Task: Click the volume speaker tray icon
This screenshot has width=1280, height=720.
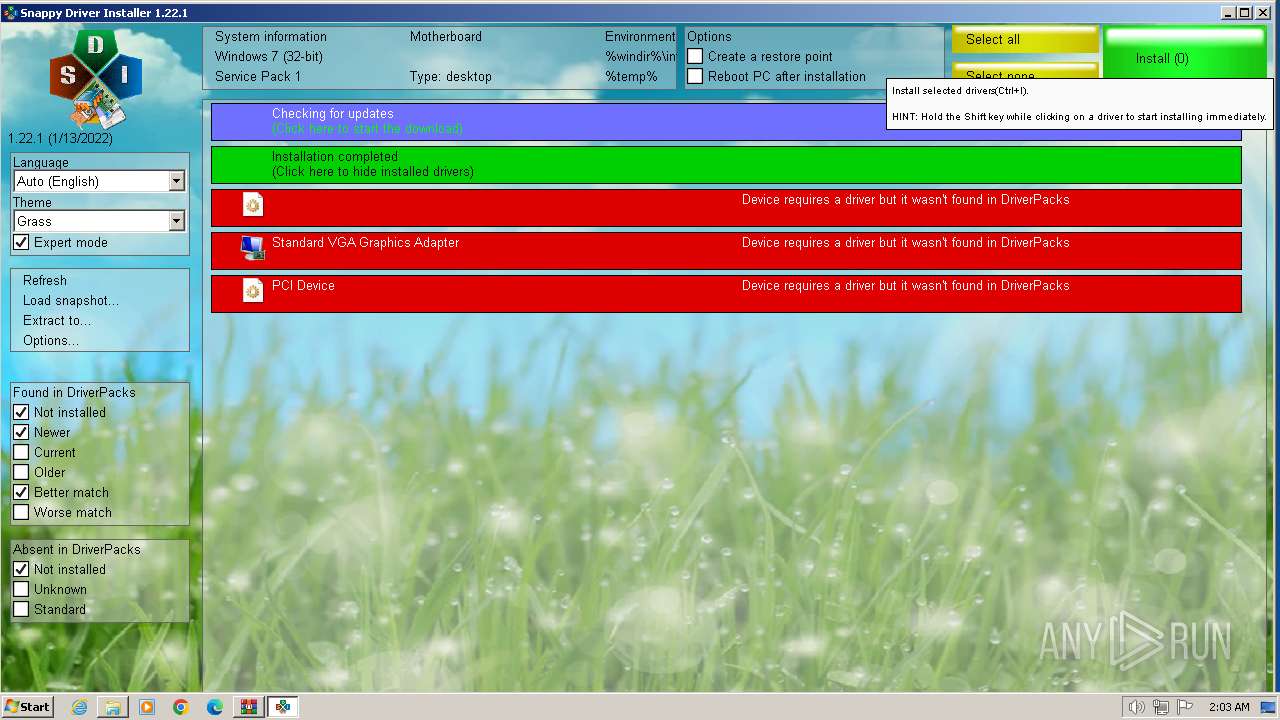Action: point(1136,707)
